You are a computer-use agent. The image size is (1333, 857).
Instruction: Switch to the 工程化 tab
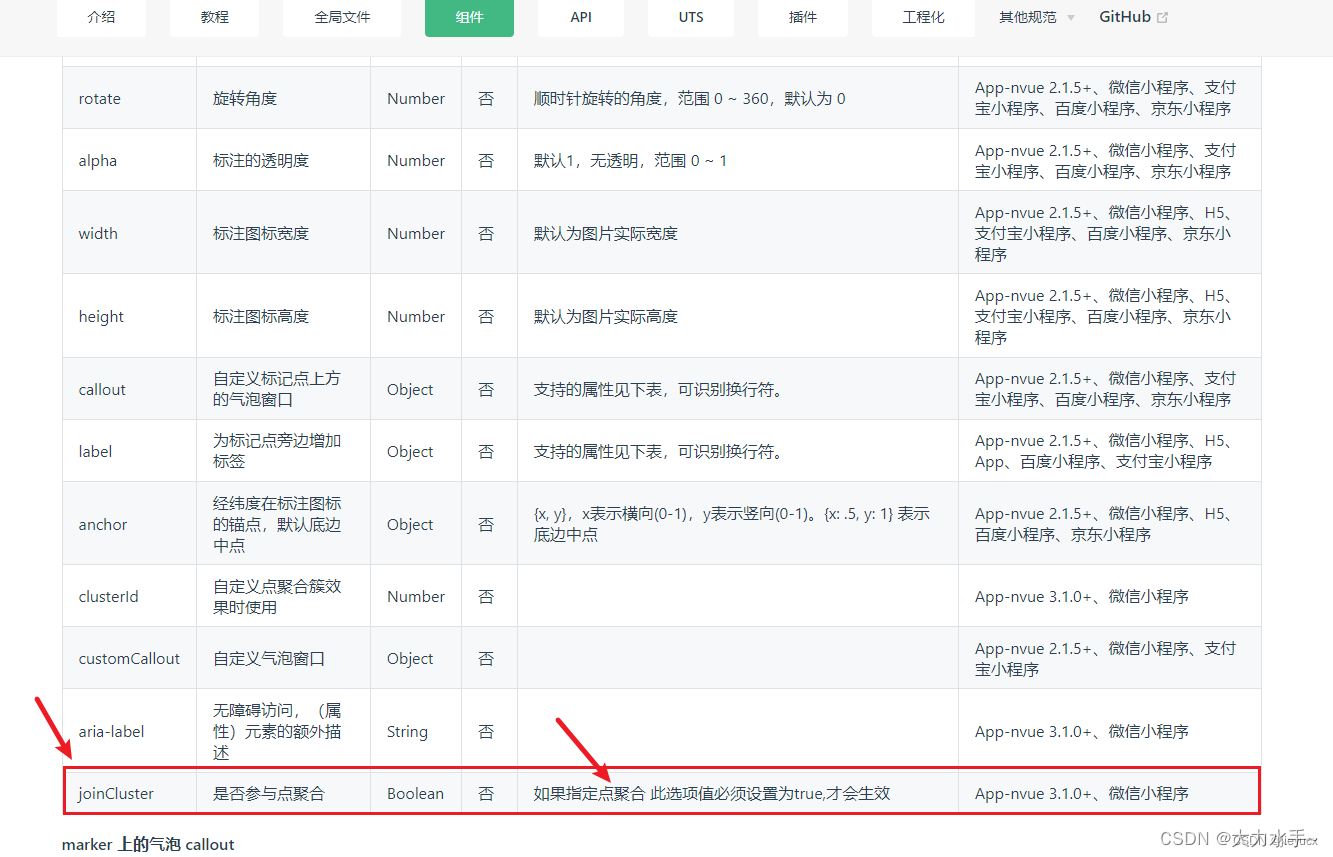(923, 18)
